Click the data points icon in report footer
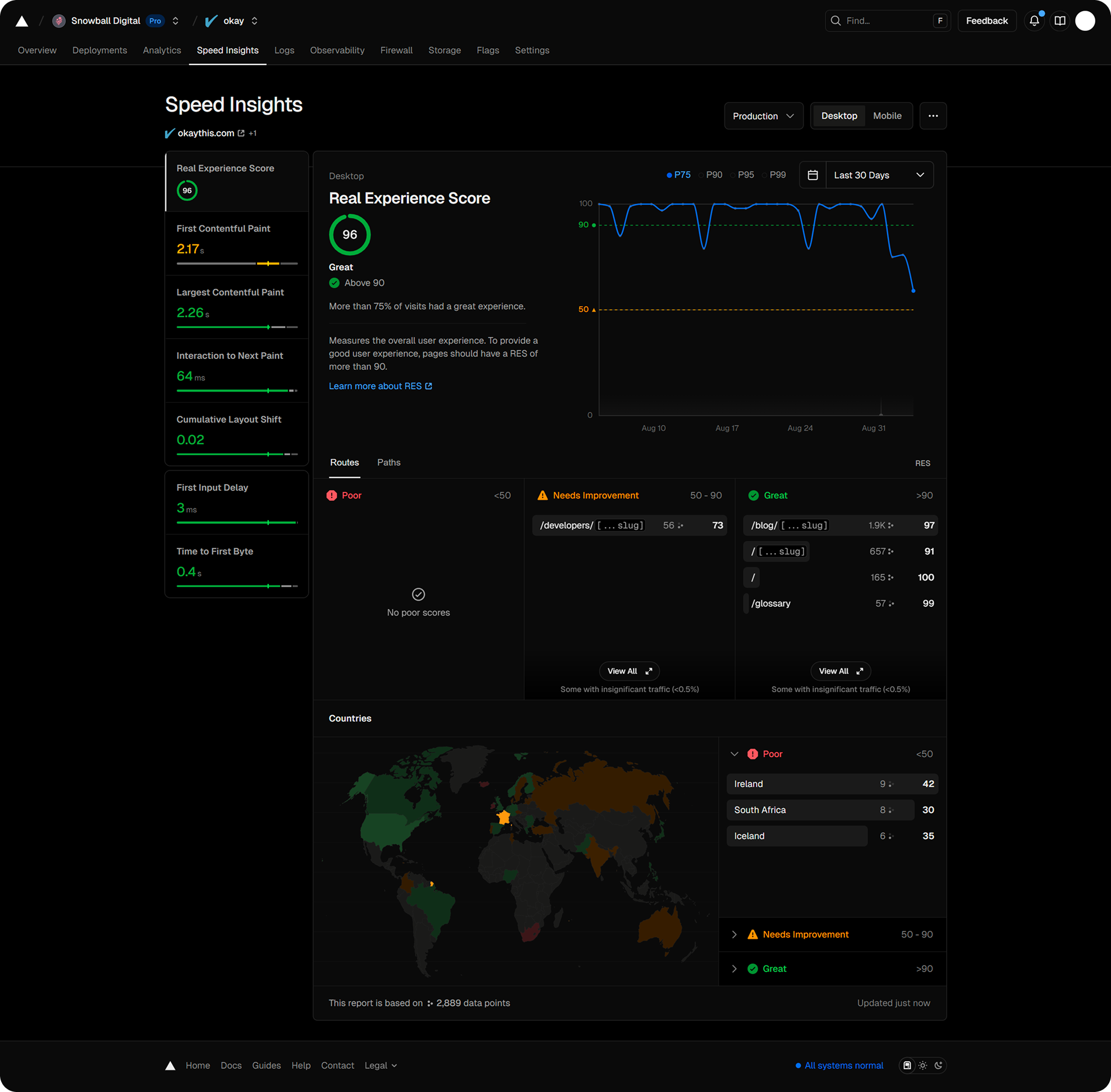This screenshot has height=1092, width=1111. [430, 1003]
